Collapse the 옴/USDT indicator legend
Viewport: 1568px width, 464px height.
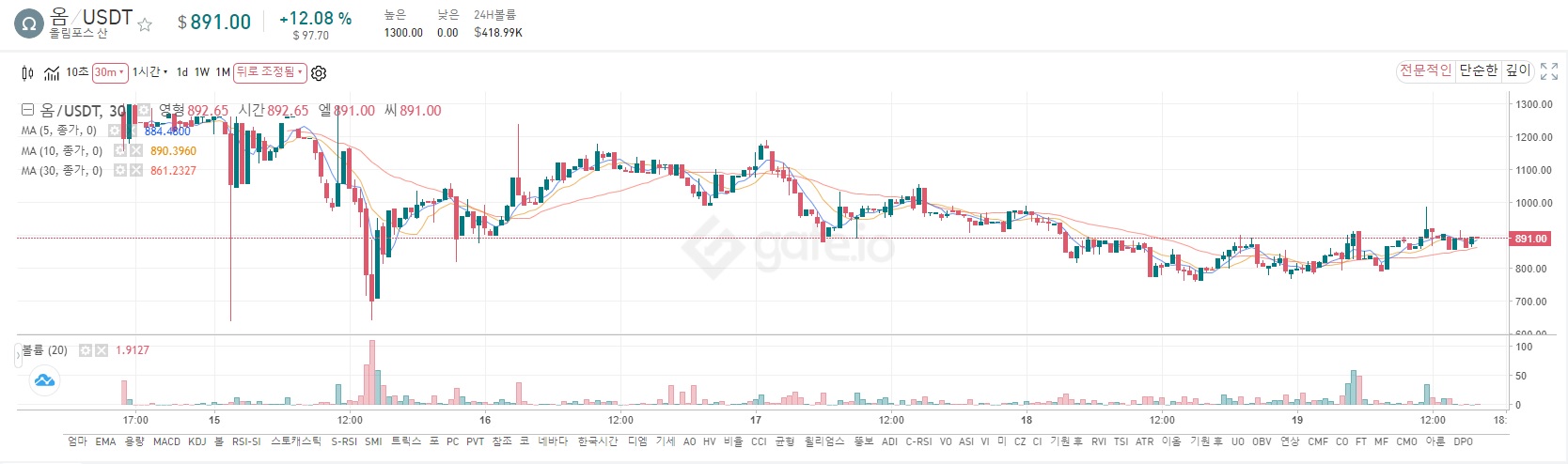click(x=27, y=110)
